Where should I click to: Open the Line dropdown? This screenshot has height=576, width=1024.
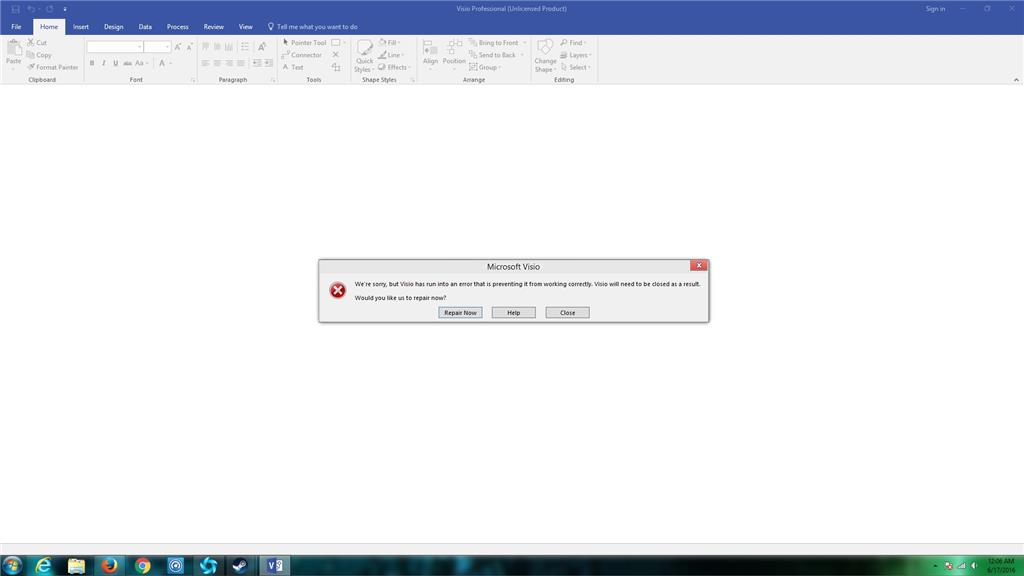[x=391, y=55]
